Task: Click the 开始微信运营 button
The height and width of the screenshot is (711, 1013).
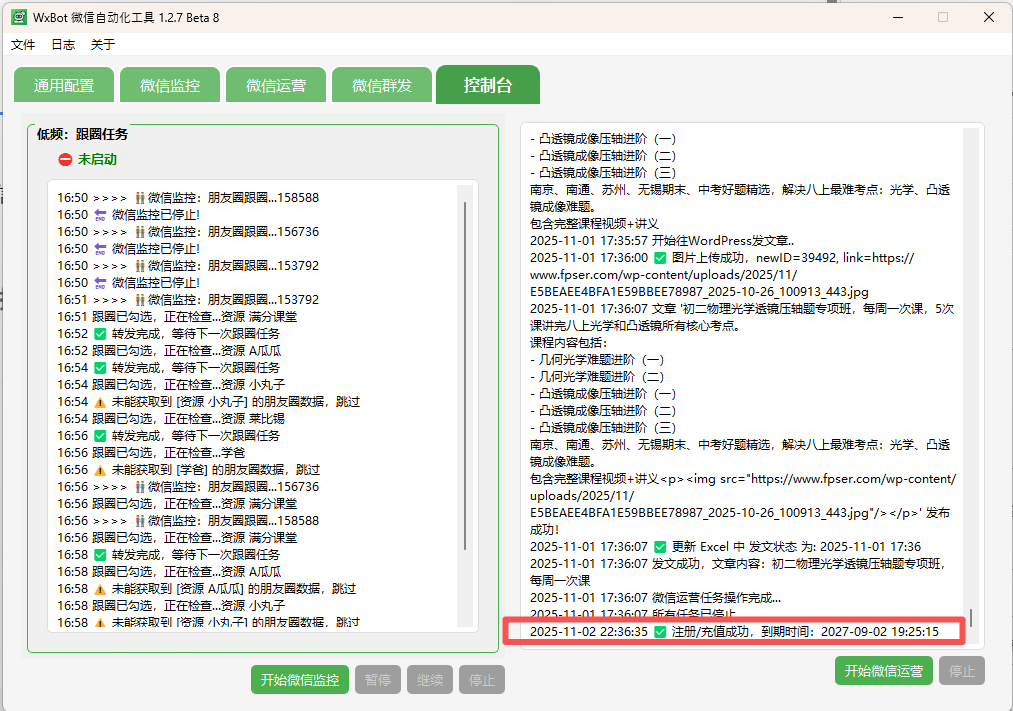Action: pyautogui.click(x=883, y=671)
